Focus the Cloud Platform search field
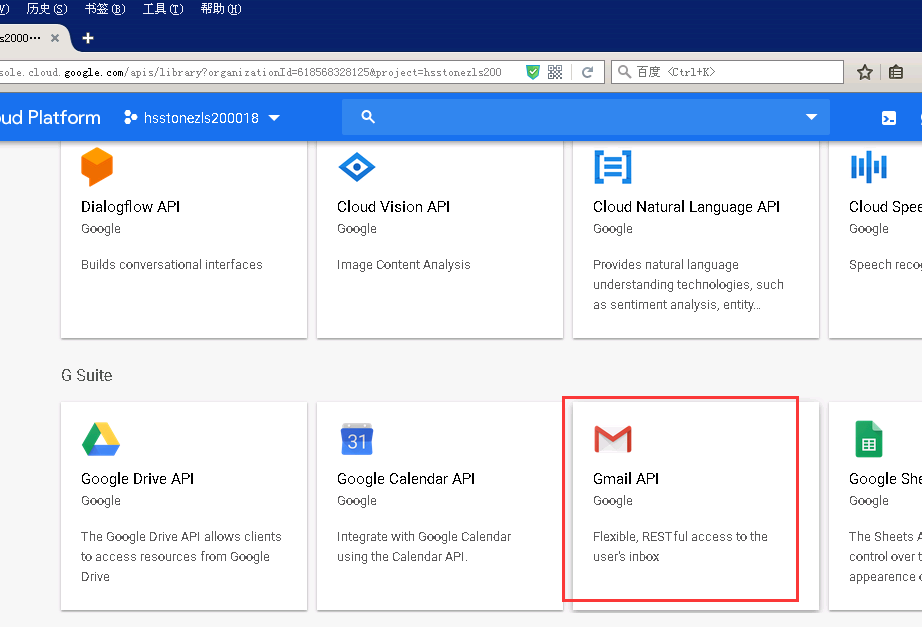 (x=586, y=116)
